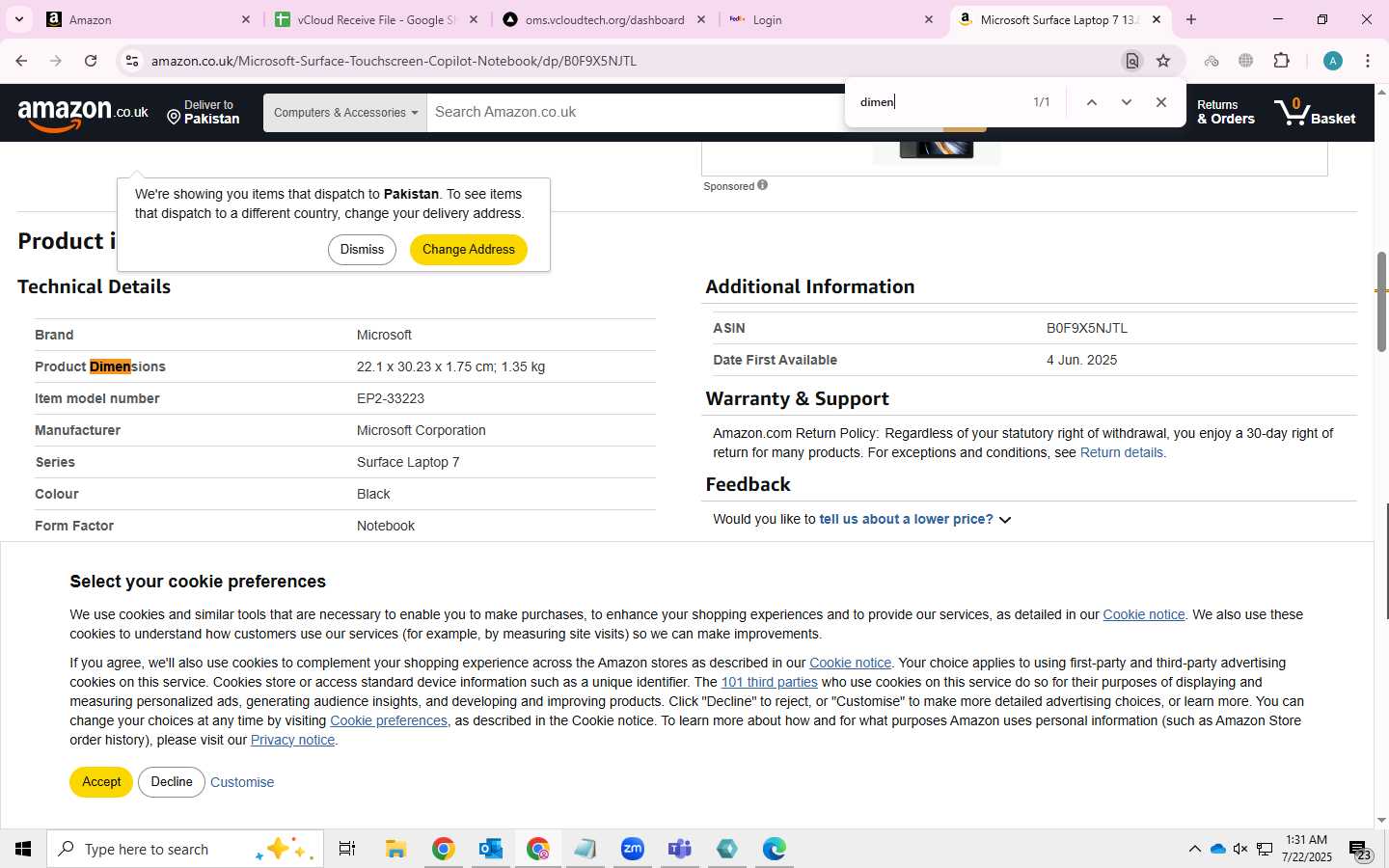Click the find-in-page text box

click(x=936, y=102)
